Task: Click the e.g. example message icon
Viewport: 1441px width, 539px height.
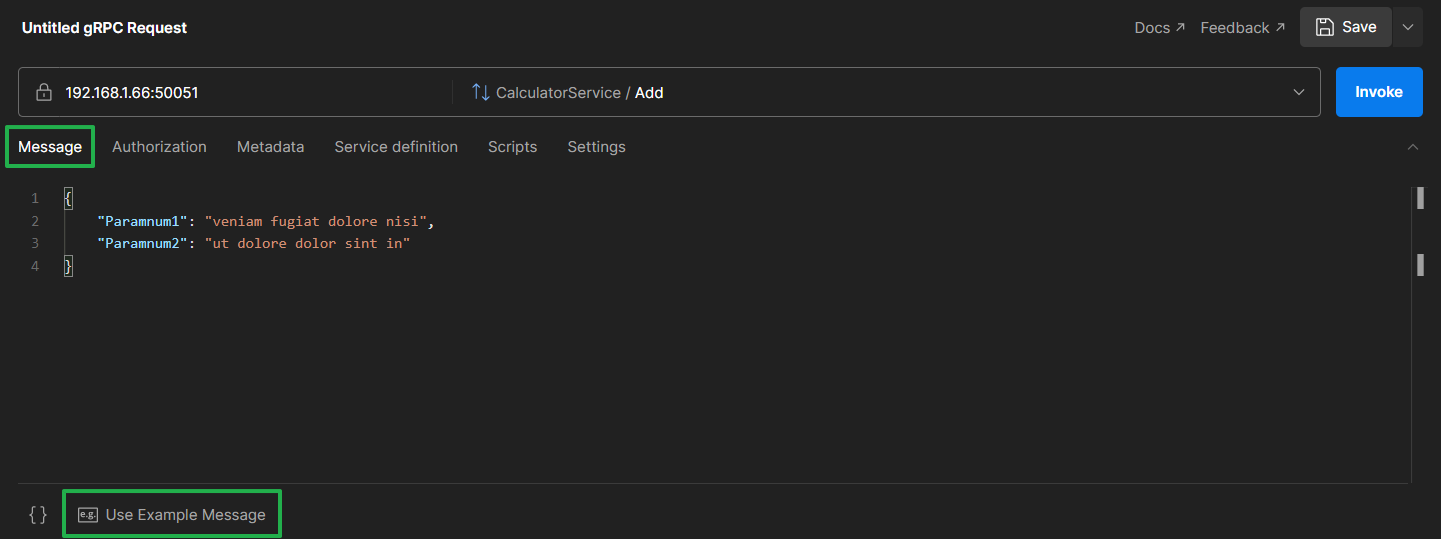Action: 88,515
